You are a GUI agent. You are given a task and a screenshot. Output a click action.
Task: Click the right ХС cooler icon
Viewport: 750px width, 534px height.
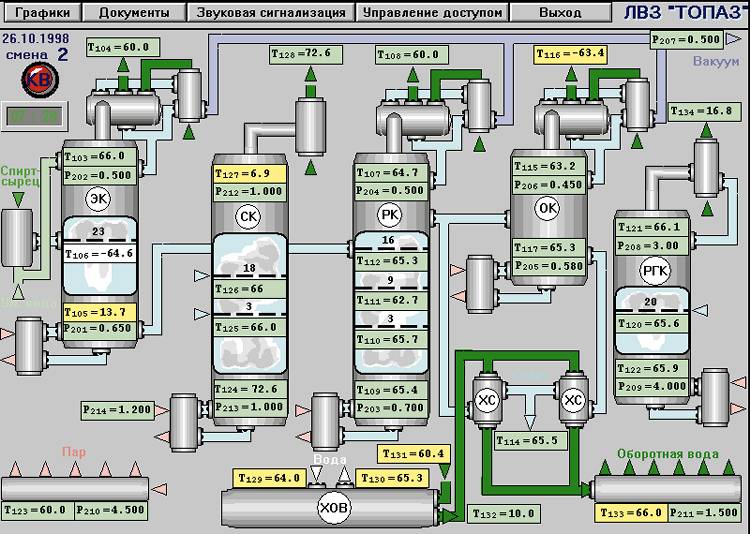[x=573, y=400]
